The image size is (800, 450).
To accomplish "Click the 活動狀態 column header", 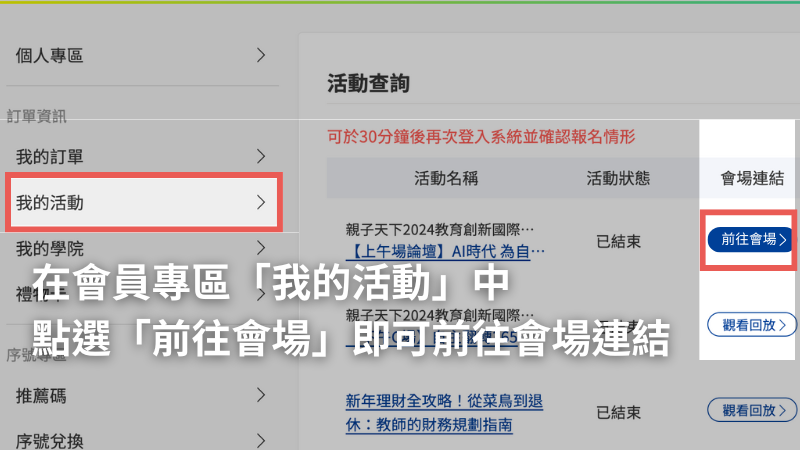I will [618, 179].
